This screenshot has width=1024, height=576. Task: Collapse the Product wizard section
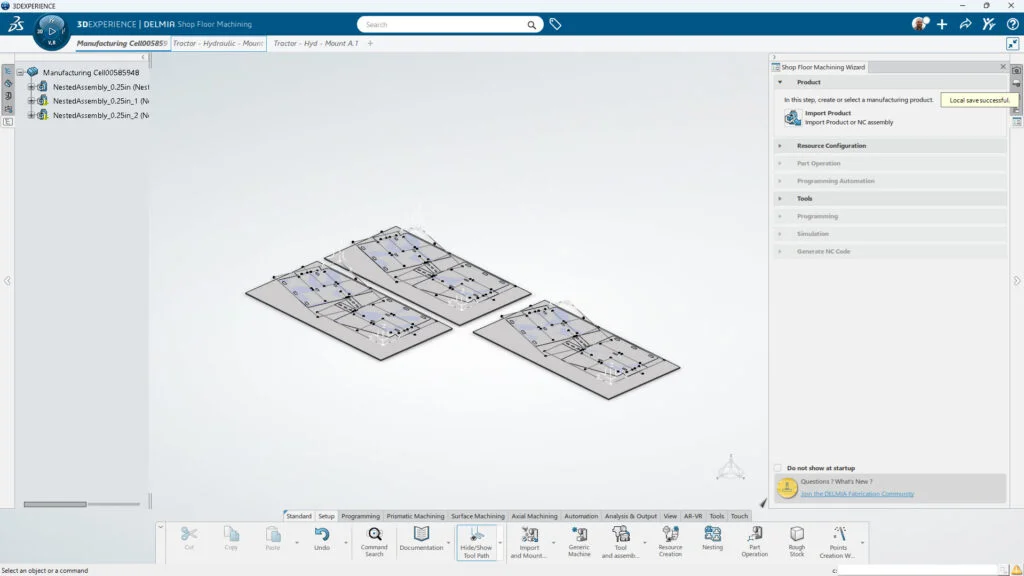(780, 82)
